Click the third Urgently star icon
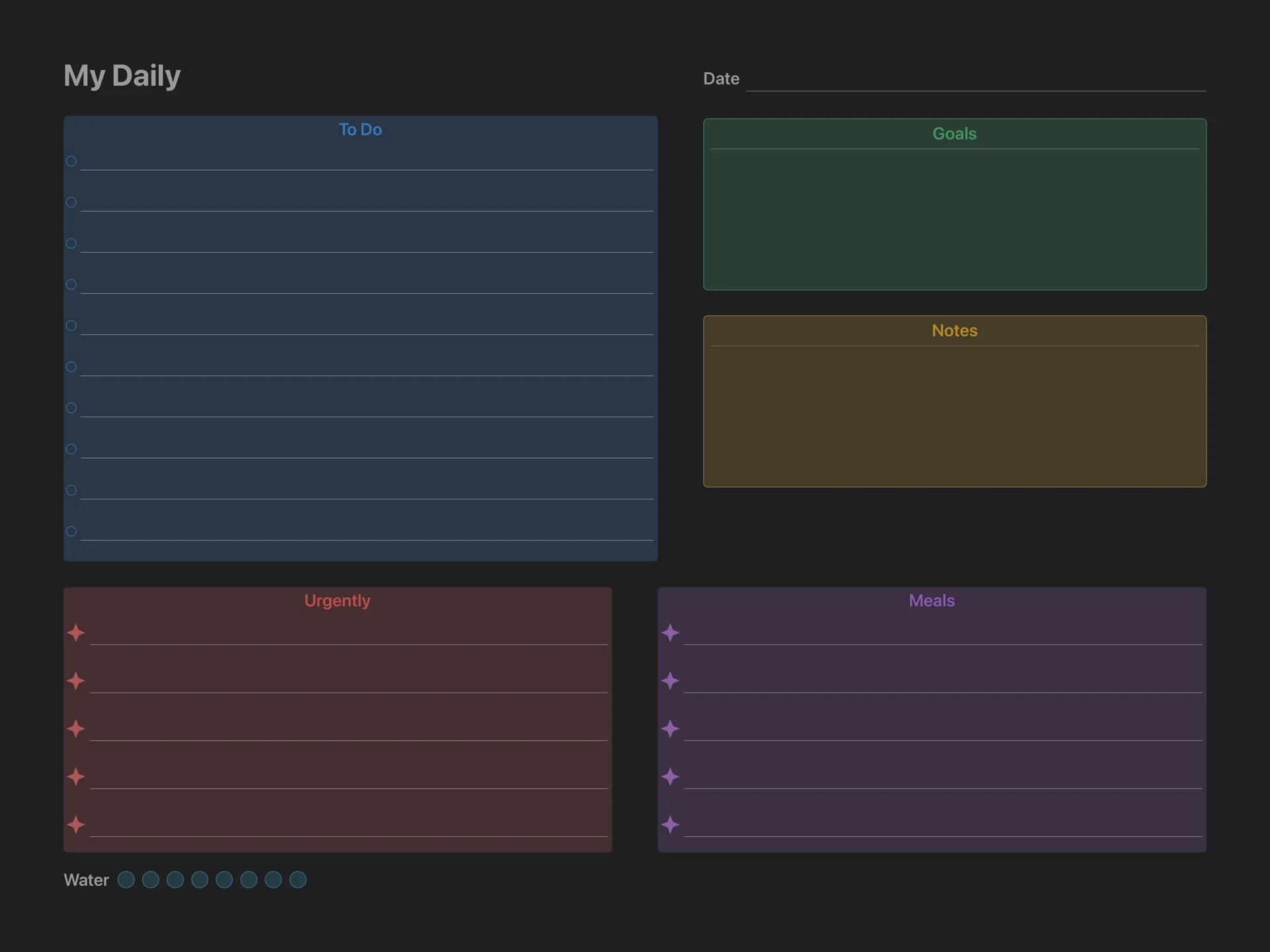The width and height of the screenshot is (1270, 952). [x=76, y=728]
